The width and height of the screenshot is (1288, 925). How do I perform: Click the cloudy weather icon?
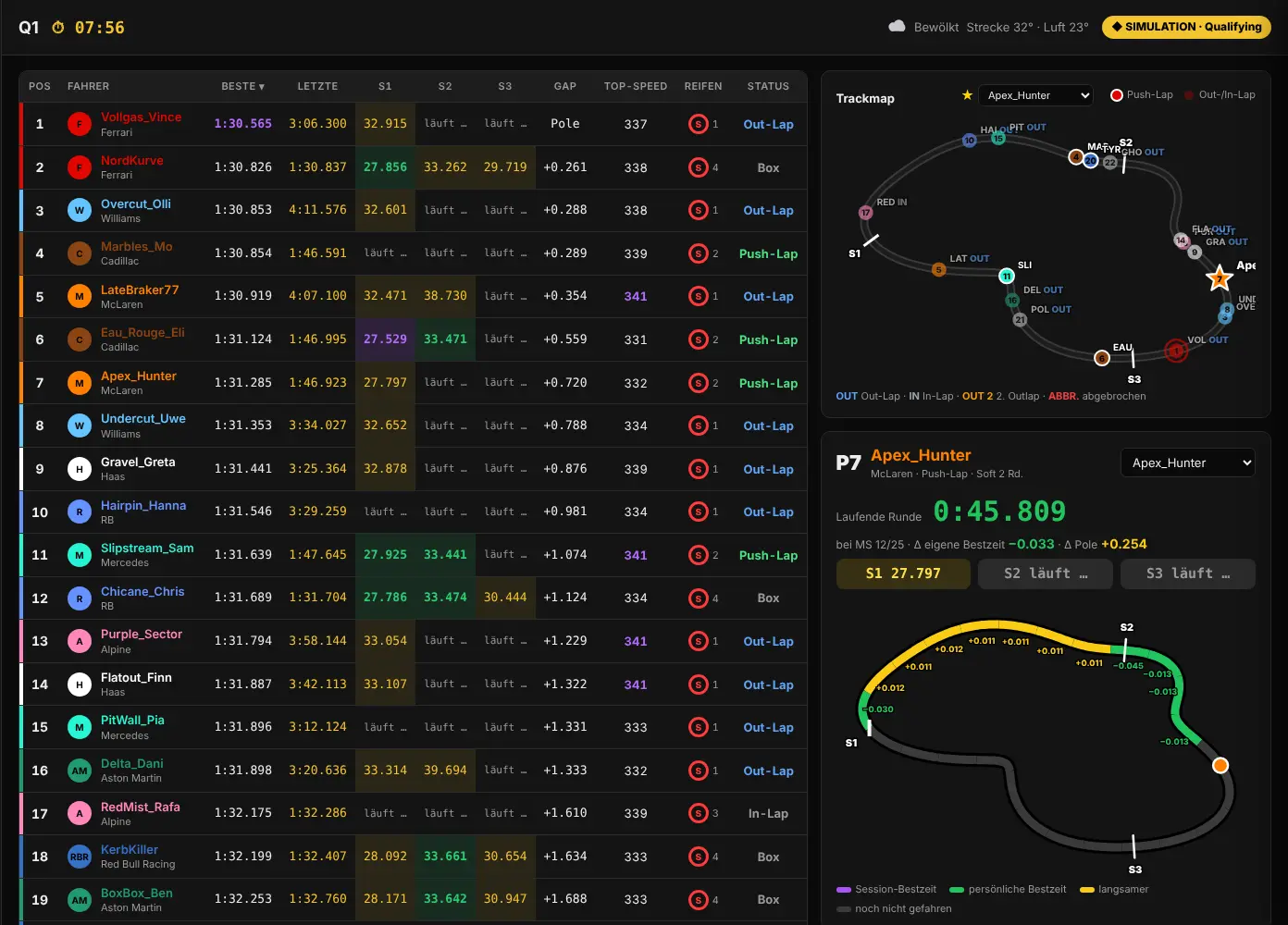tap(897, 27)
